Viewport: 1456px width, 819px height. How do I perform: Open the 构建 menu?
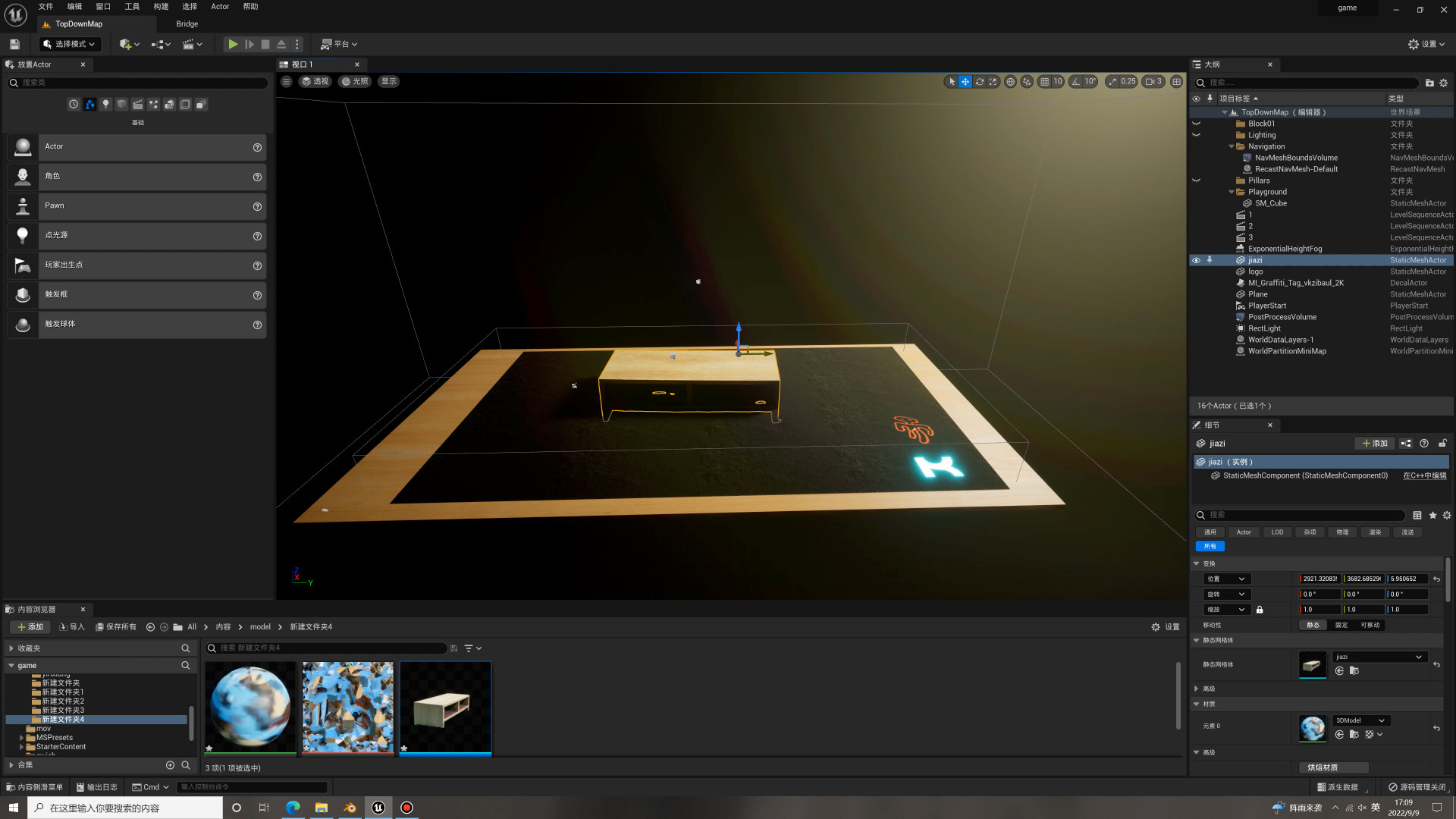[x=161, y=6]
